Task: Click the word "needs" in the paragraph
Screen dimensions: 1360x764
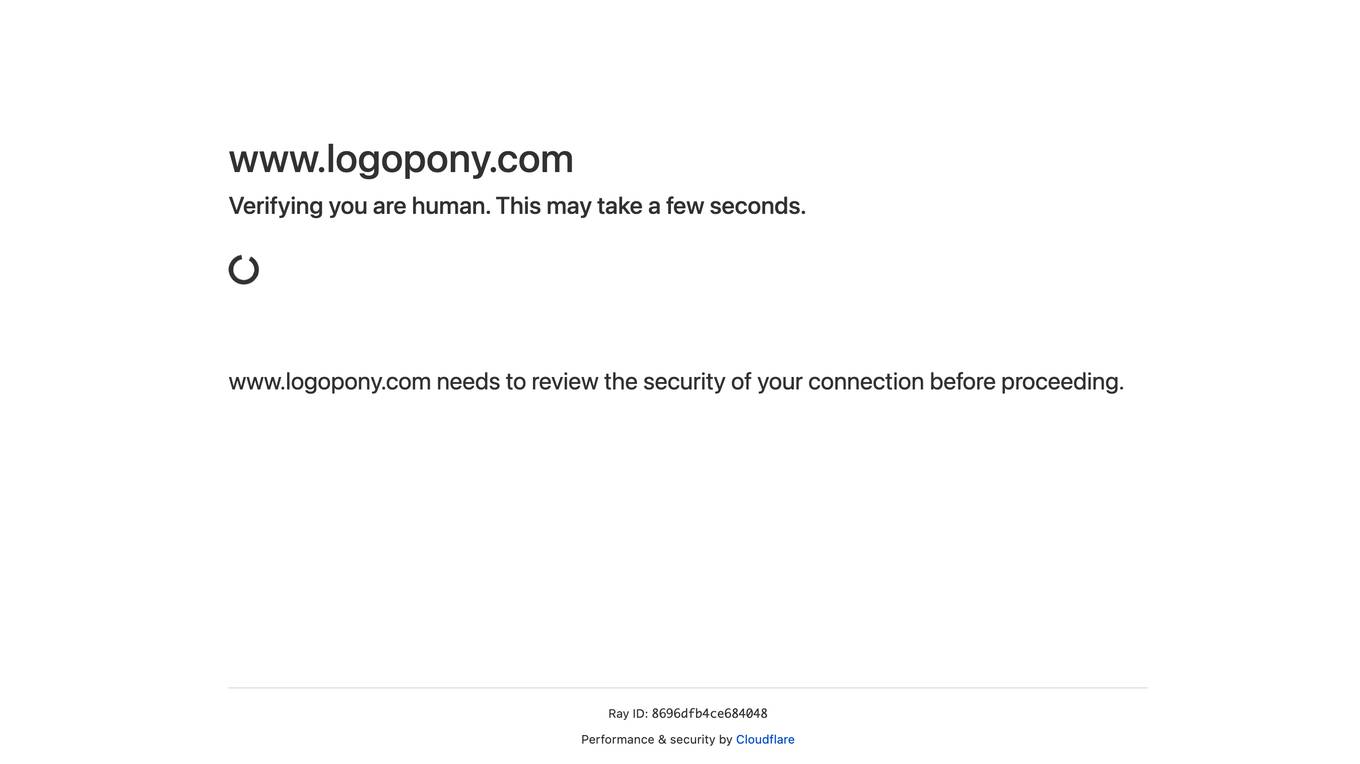Action: tap(468, 382)
